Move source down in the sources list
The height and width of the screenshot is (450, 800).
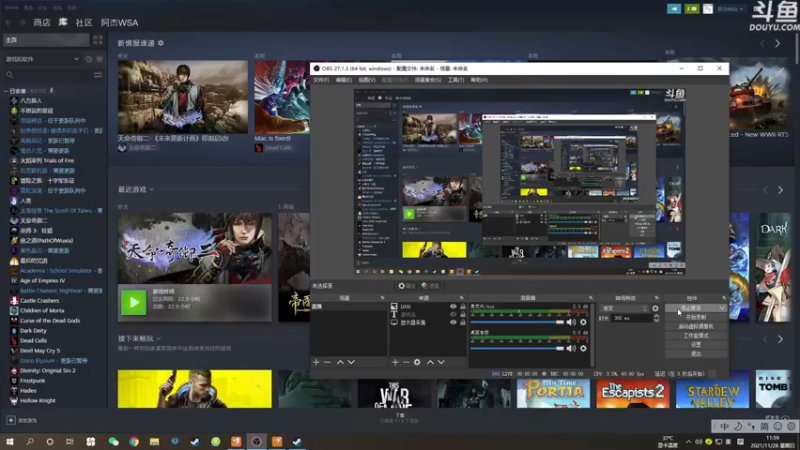441,362
